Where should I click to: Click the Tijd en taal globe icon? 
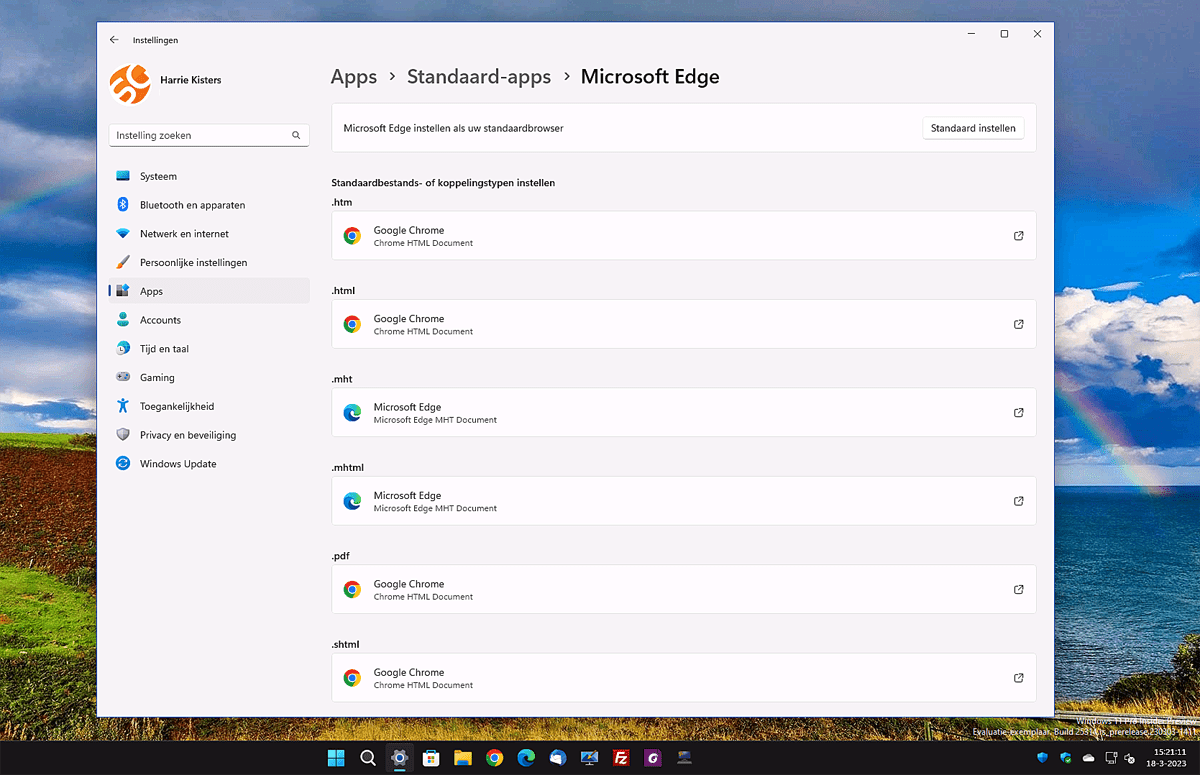123,349
